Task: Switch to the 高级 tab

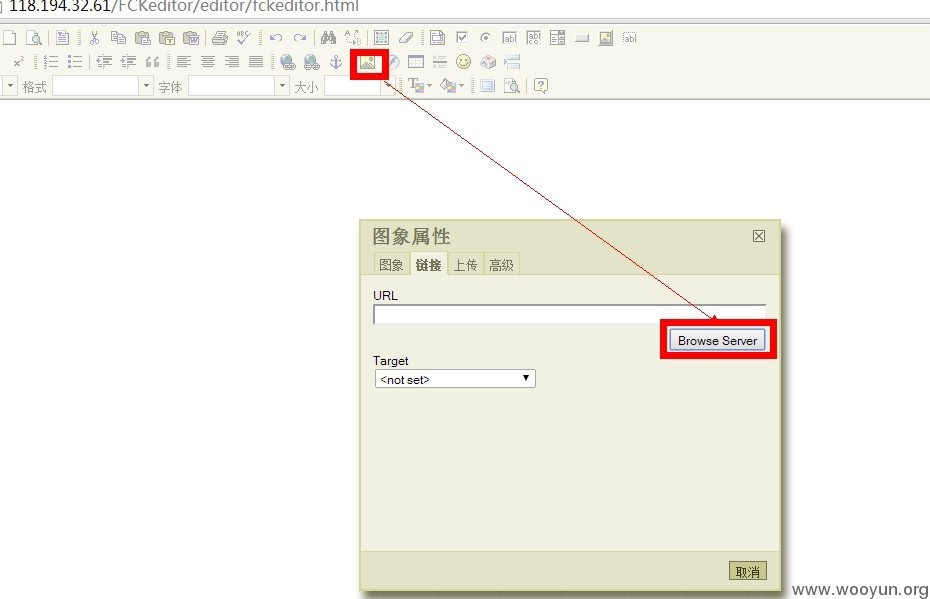Action: tap(501, 265)
